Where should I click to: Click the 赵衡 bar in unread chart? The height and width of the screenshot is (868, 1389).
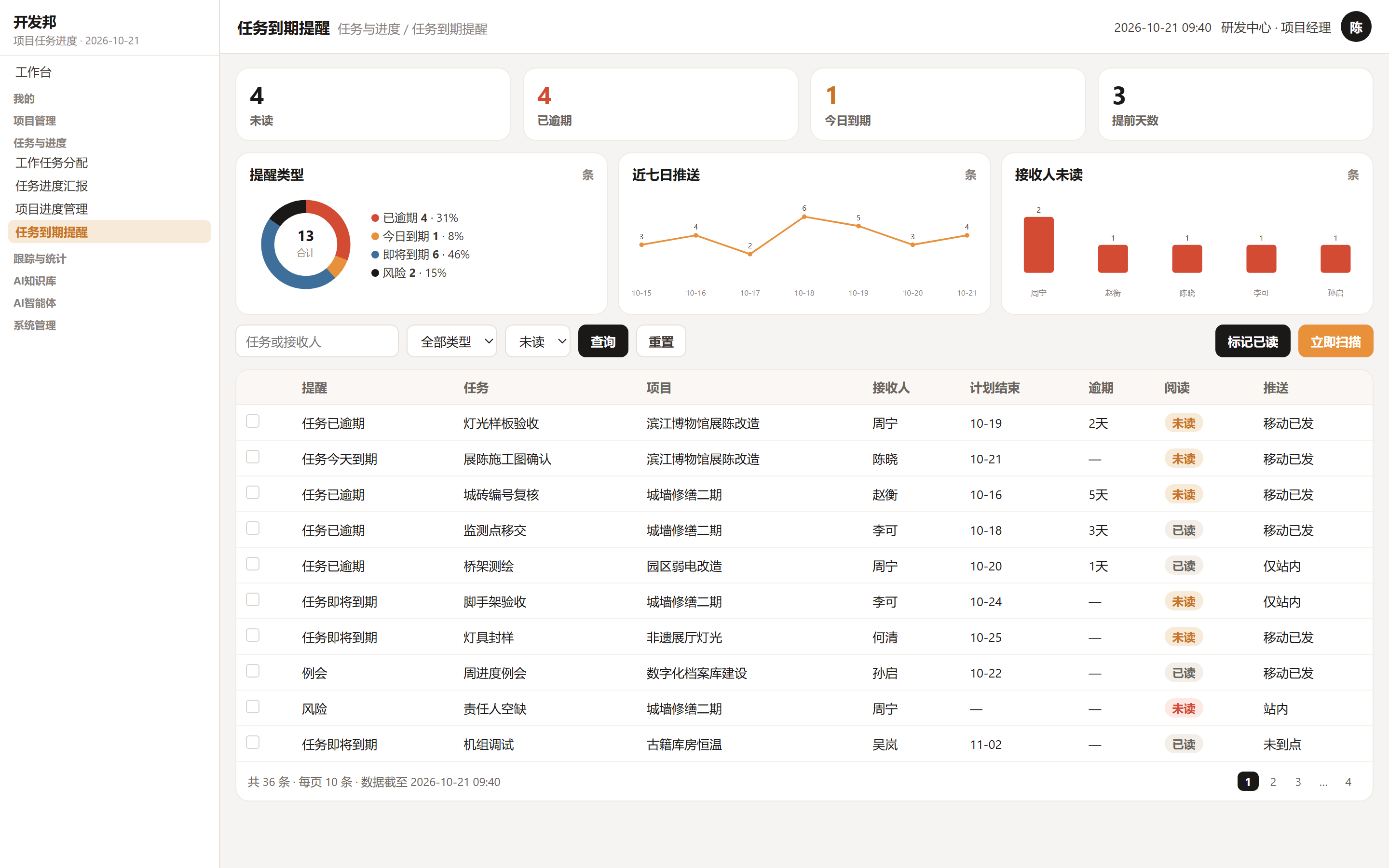point(1112,258)
